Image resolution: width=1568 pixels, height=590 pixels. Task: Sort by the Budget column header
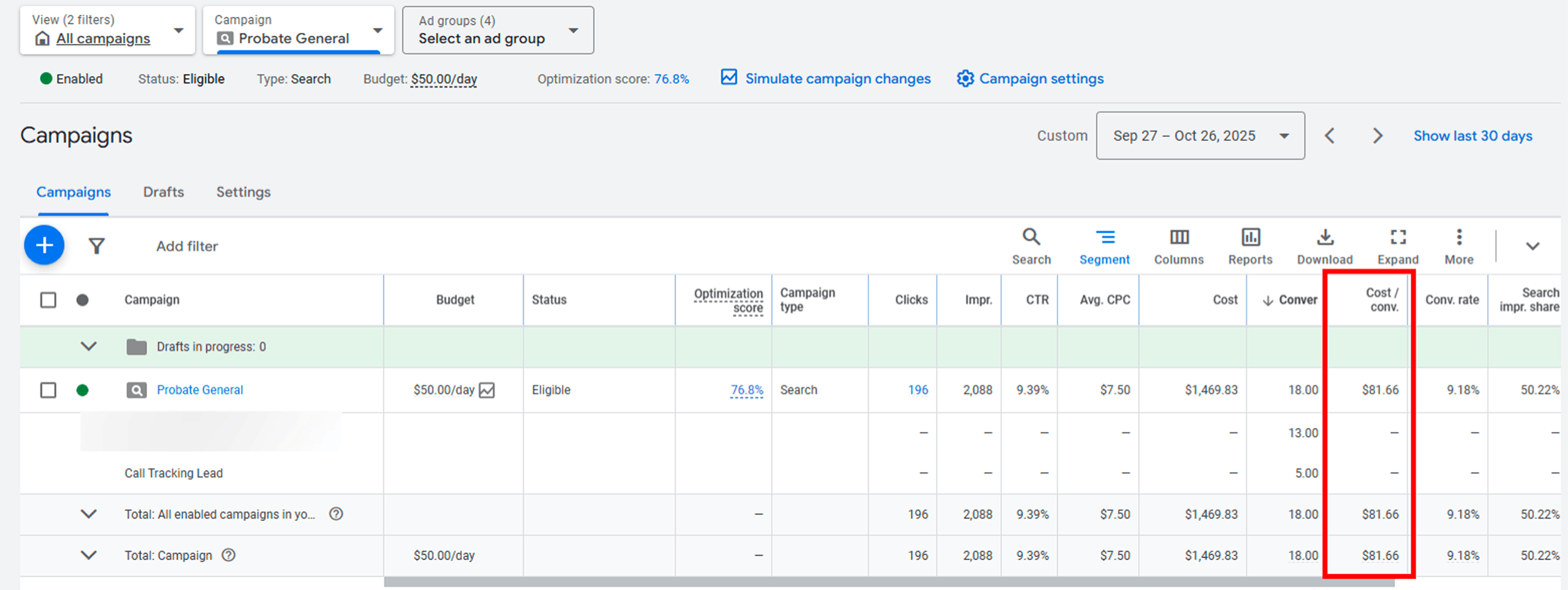click(x=455, y=300)
